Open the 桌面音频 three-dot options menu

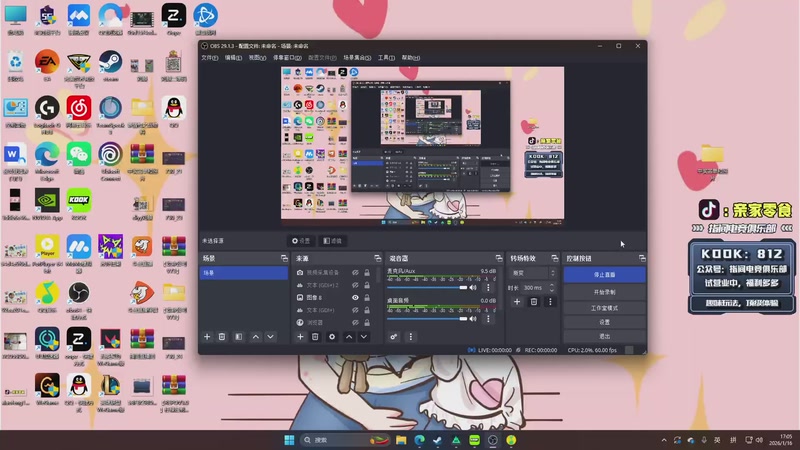coord(488,319)
